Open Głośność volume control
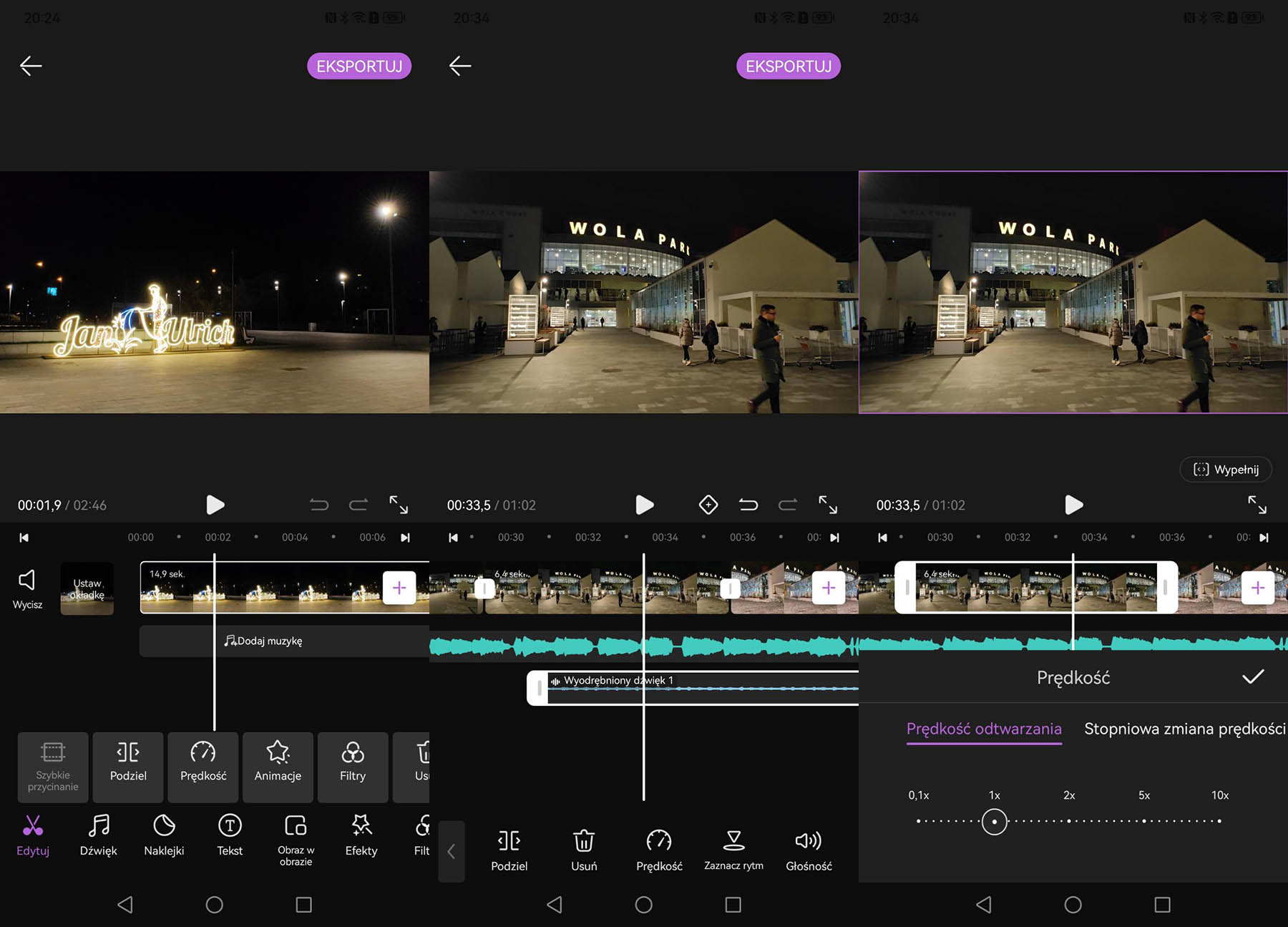Viewport: 1288px width, 927px height. [x=809, y=850]
